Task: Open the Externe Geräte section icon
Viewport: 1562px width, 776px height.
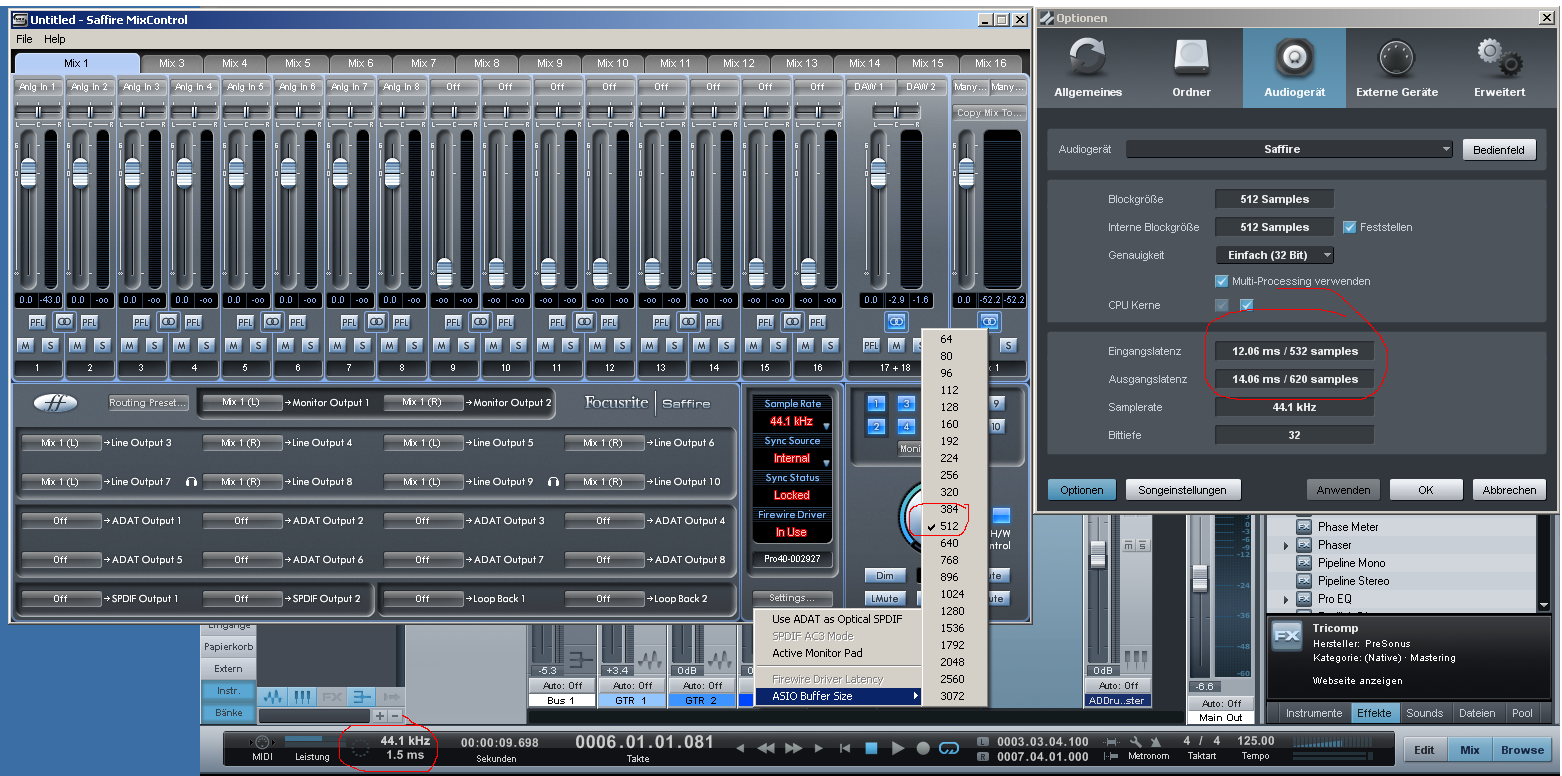Action: (x=1397, y=59)
